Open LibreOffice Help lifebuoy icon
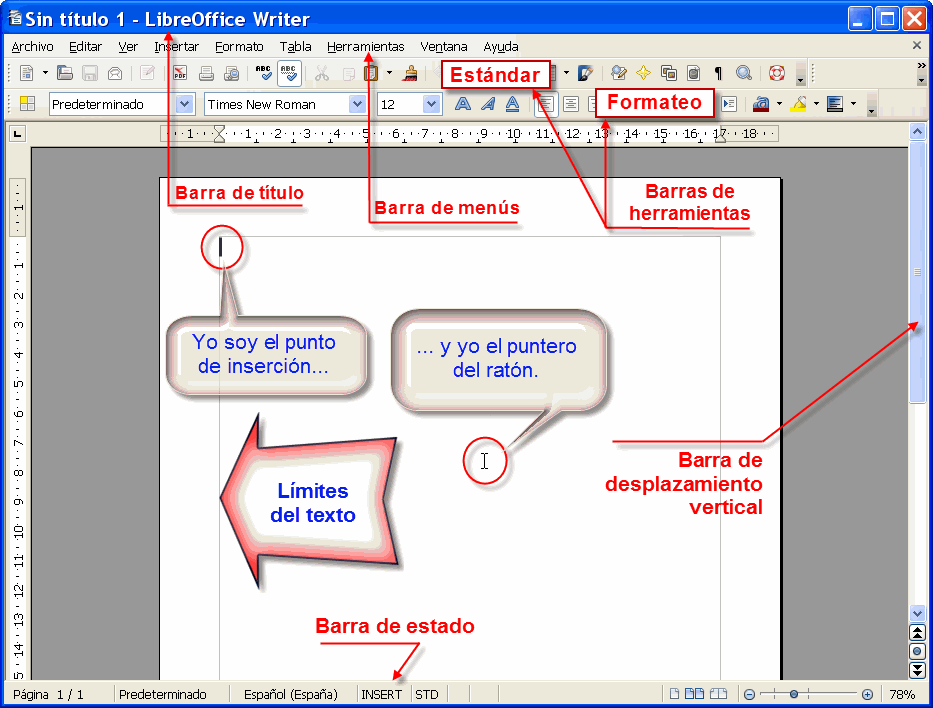933x708 pixels. tap(777, 73)
